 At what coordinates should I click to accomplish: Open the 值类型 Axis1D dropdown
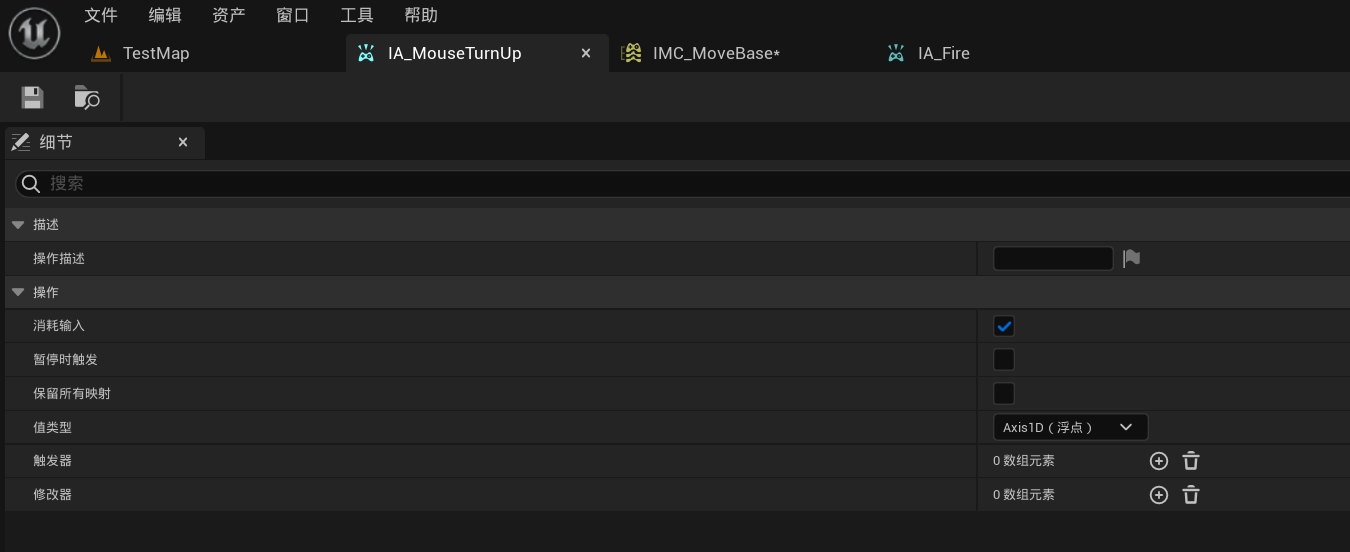[x=1071, y=427]
